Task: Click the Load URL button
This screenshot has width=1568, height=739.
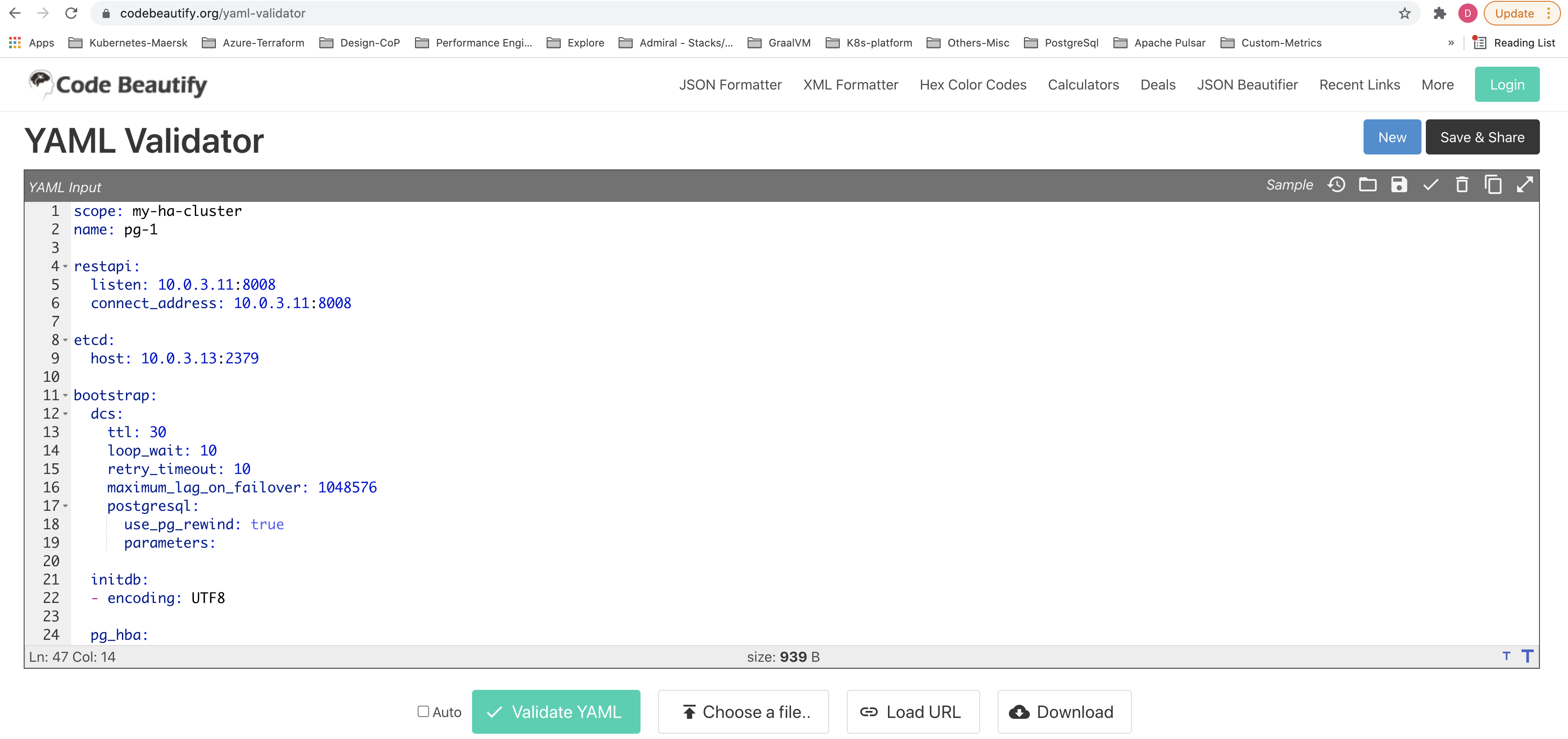Action: pyautogui.click(x=913, y=712)
